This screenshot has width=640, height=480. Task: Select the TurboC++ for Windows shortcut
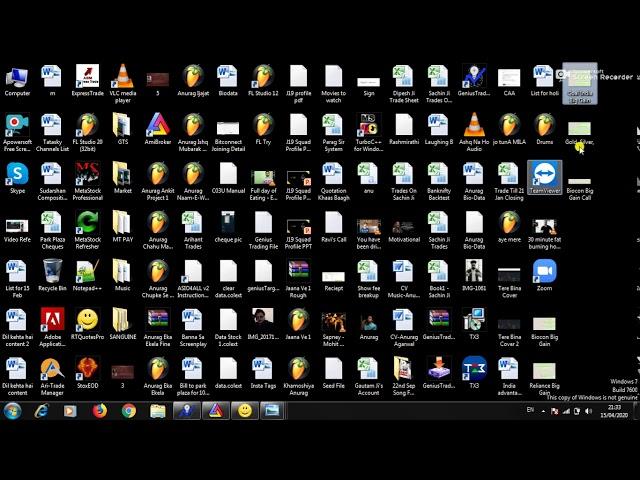coord(369,132)
